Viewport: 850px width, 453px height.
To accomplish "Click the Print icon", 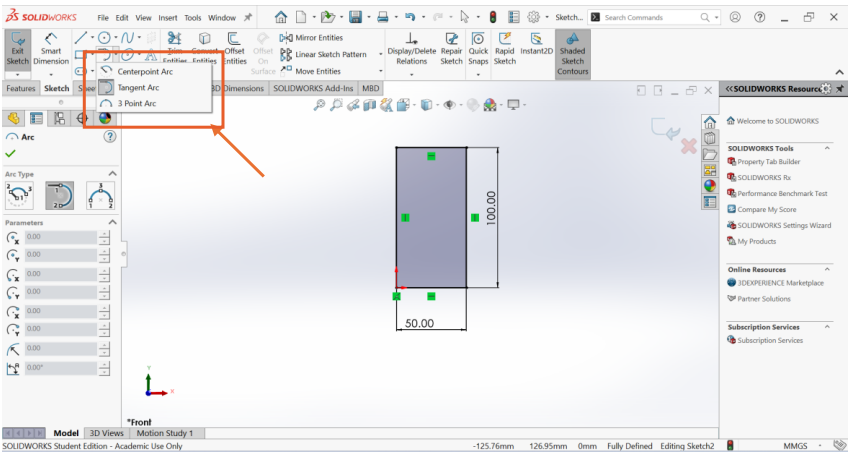I will click(383, 17).
